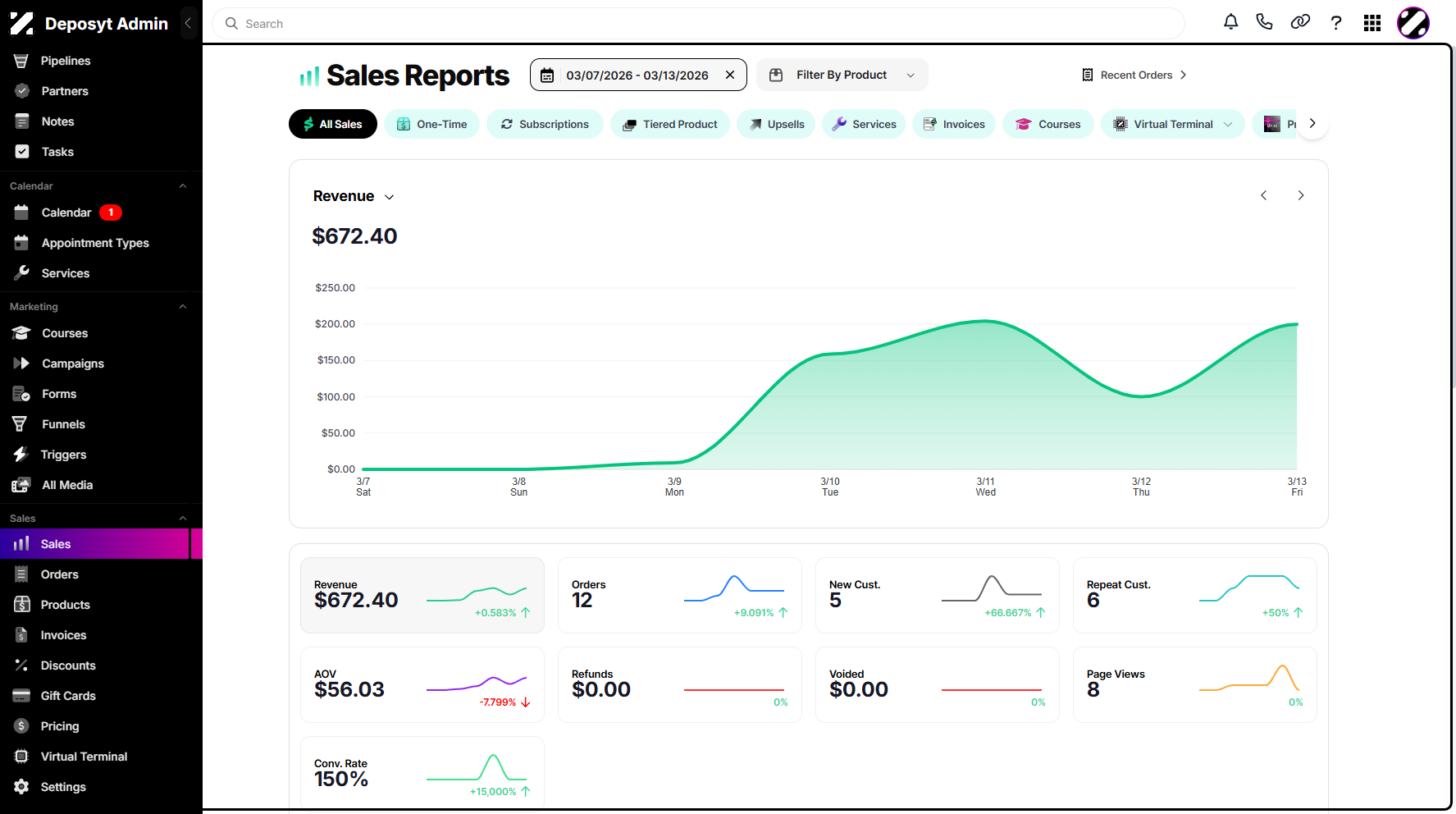Collapse sidebar with the arrow next to Deposyt Admin
This screenshot has width=1456, height=814.
tap(188, 23)
